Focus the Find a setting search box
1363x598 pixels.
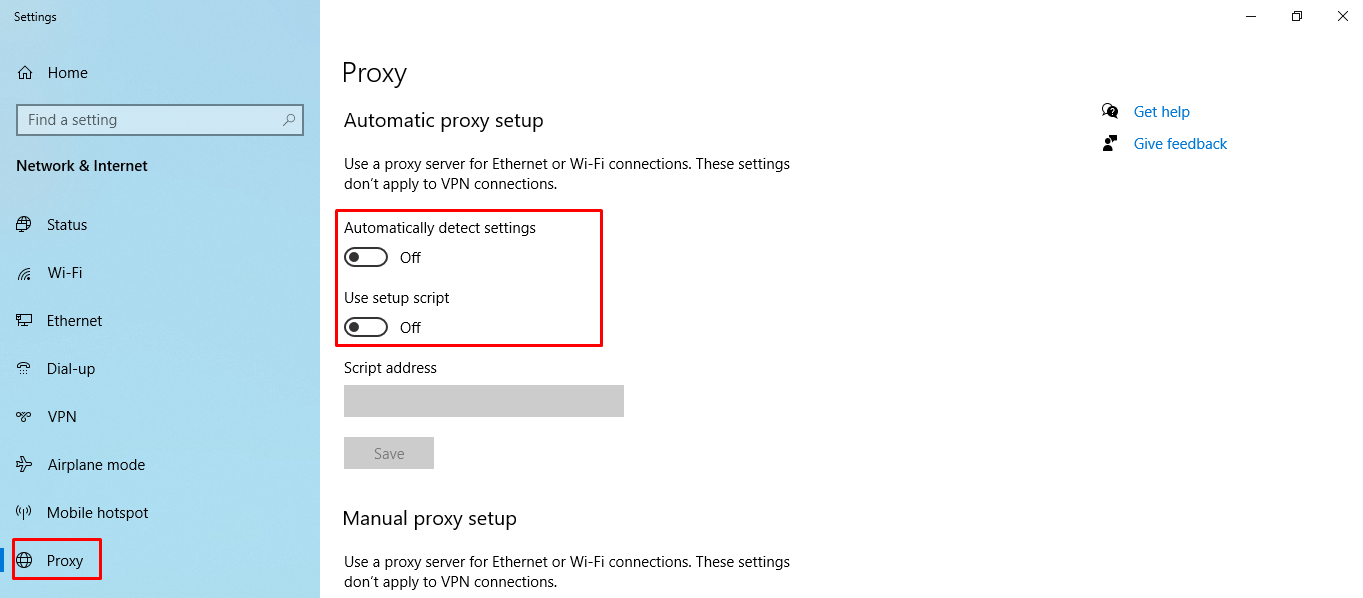click(x=160, y=120)
